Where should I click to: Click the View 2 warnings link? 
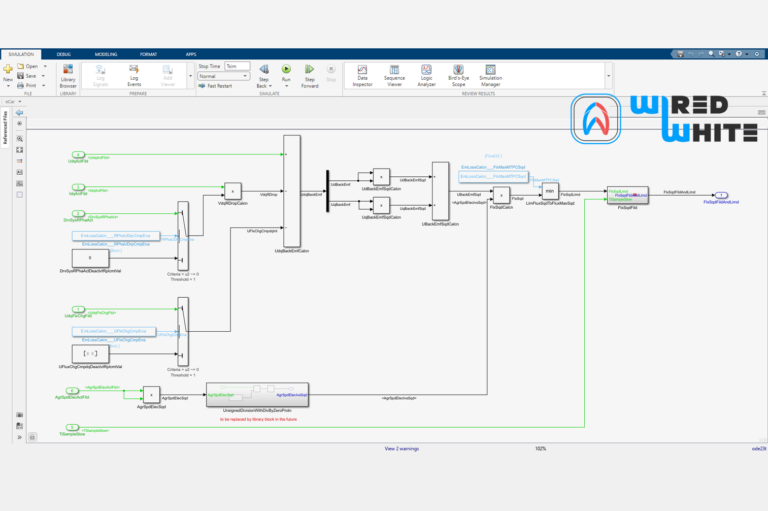point(402,448)
